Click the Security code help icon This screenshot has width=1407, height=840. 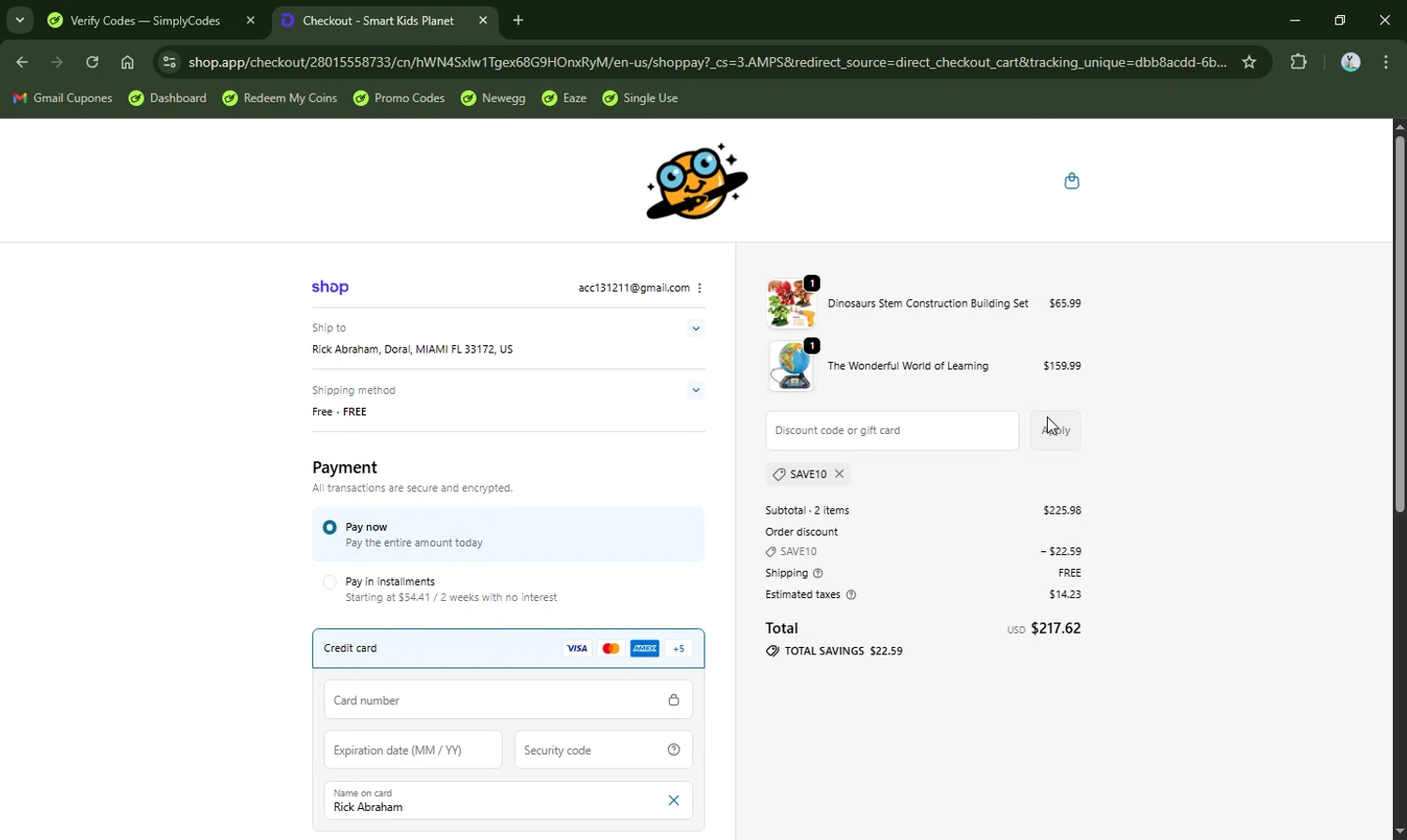pos(673,750)
